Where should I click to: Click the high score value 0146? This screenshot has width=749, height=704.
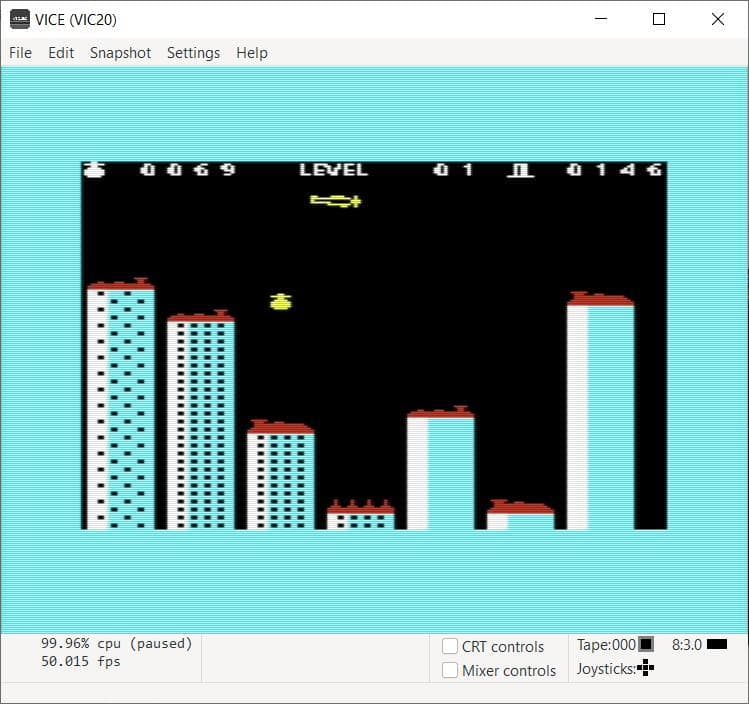(x=614, y=170)
